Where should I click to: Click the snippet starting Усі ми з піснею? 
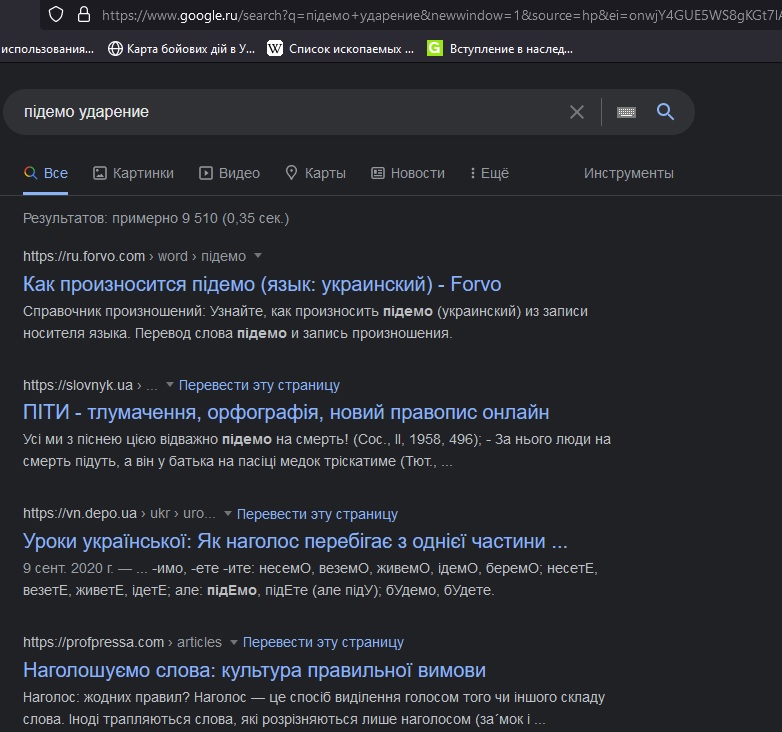[317, 450]
